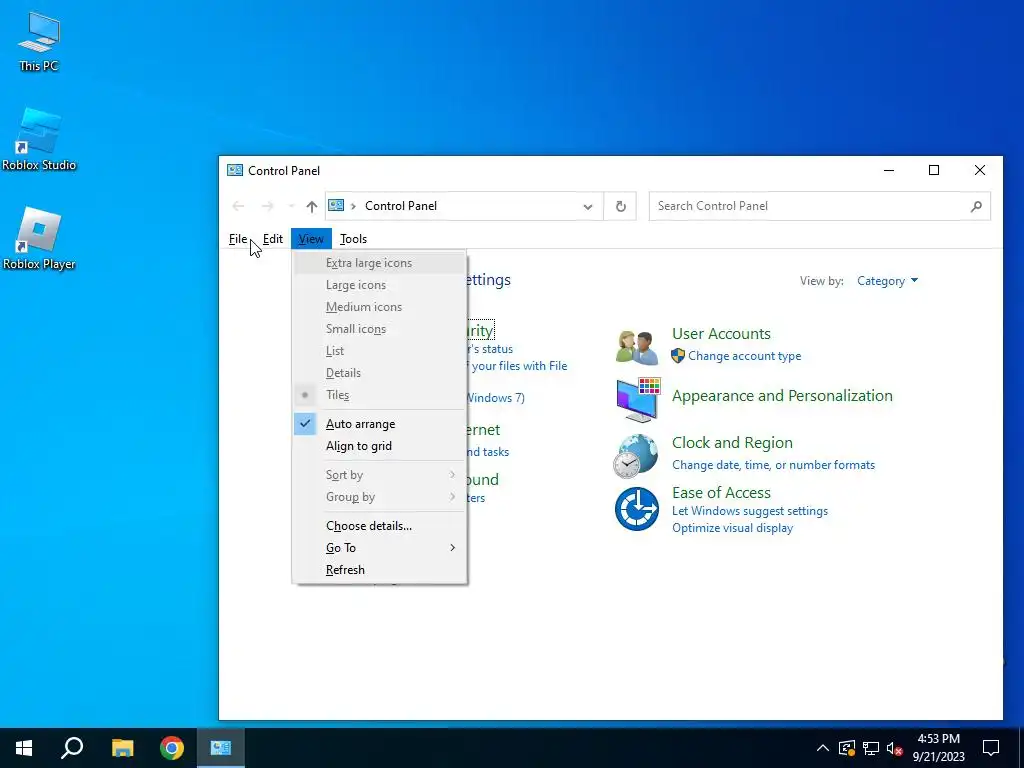Open the File menu
The image size is (1024, 768).
click(238, 239)
